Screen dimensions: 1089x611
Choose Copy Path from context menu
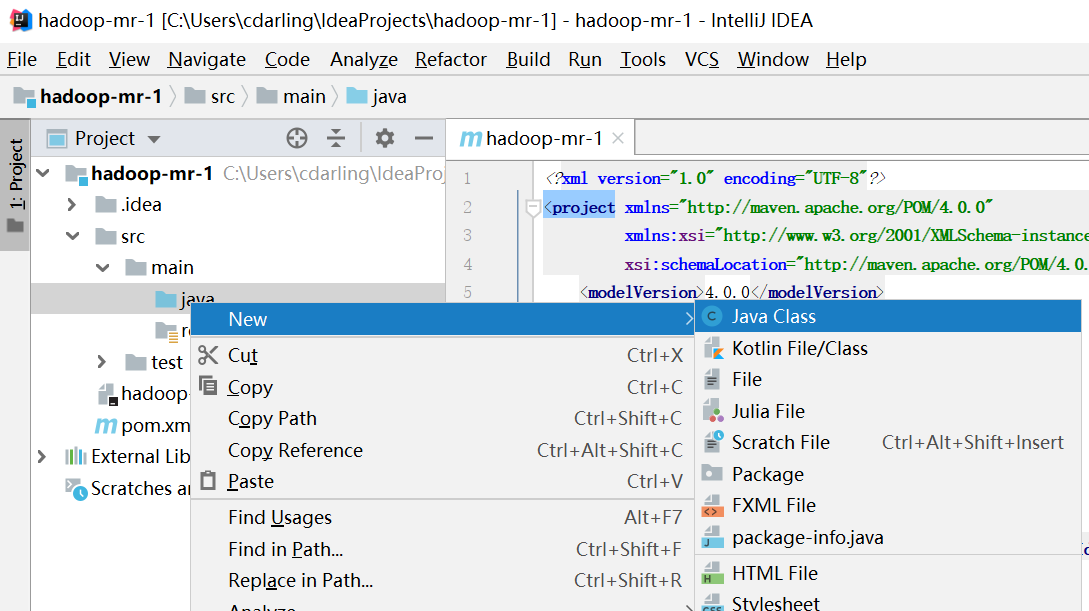click(443, 419)
